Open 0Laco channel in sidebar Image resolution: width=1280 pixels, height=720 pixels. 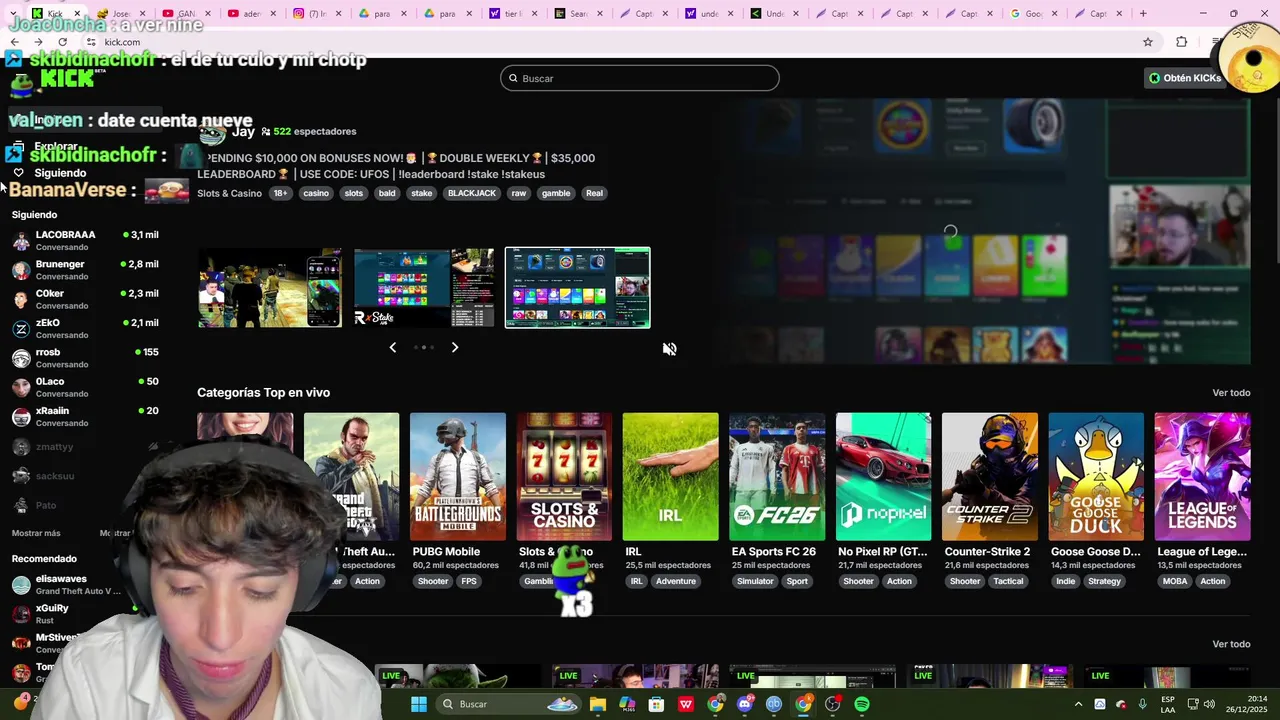(85, 387)
